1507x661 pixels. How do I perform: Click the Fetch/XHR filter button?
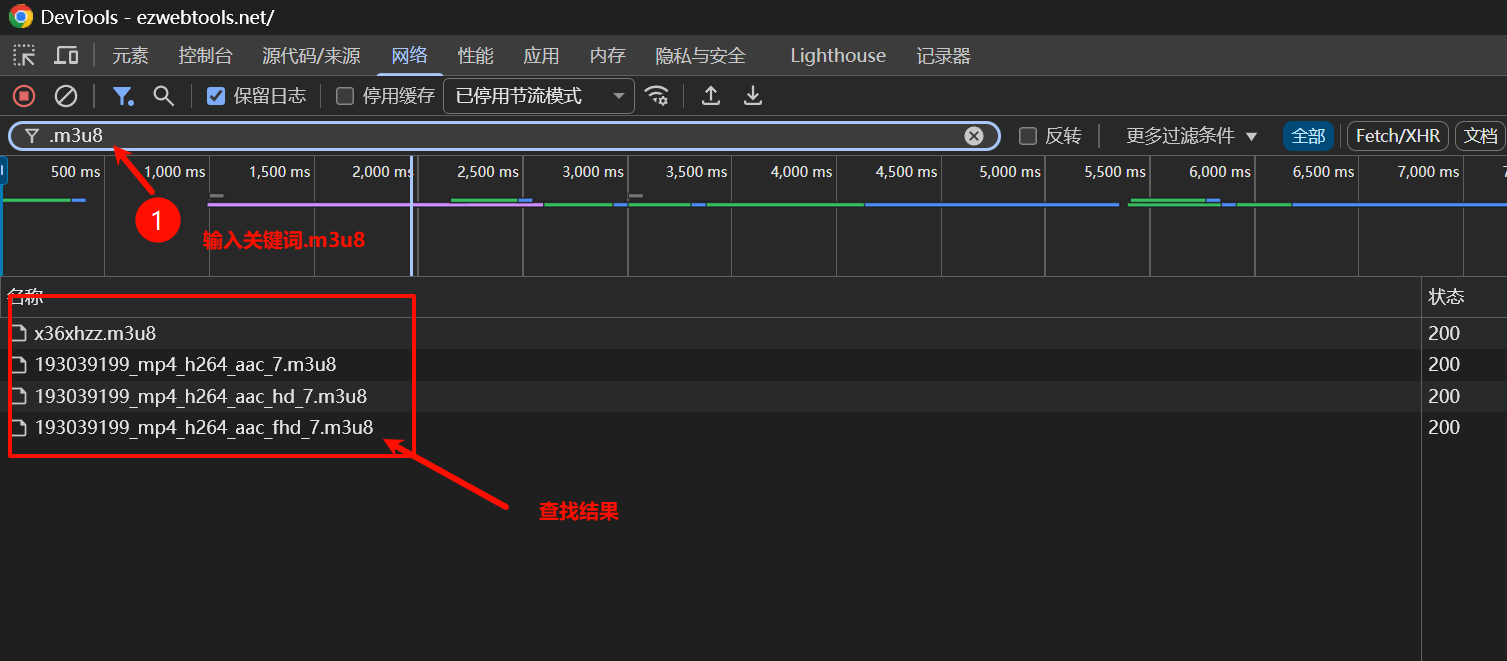pyautogui.click(x=1397, y=135)
